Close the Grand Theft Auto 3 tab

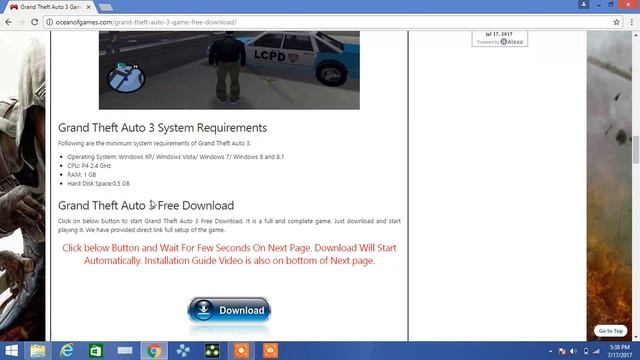point(88,7)
